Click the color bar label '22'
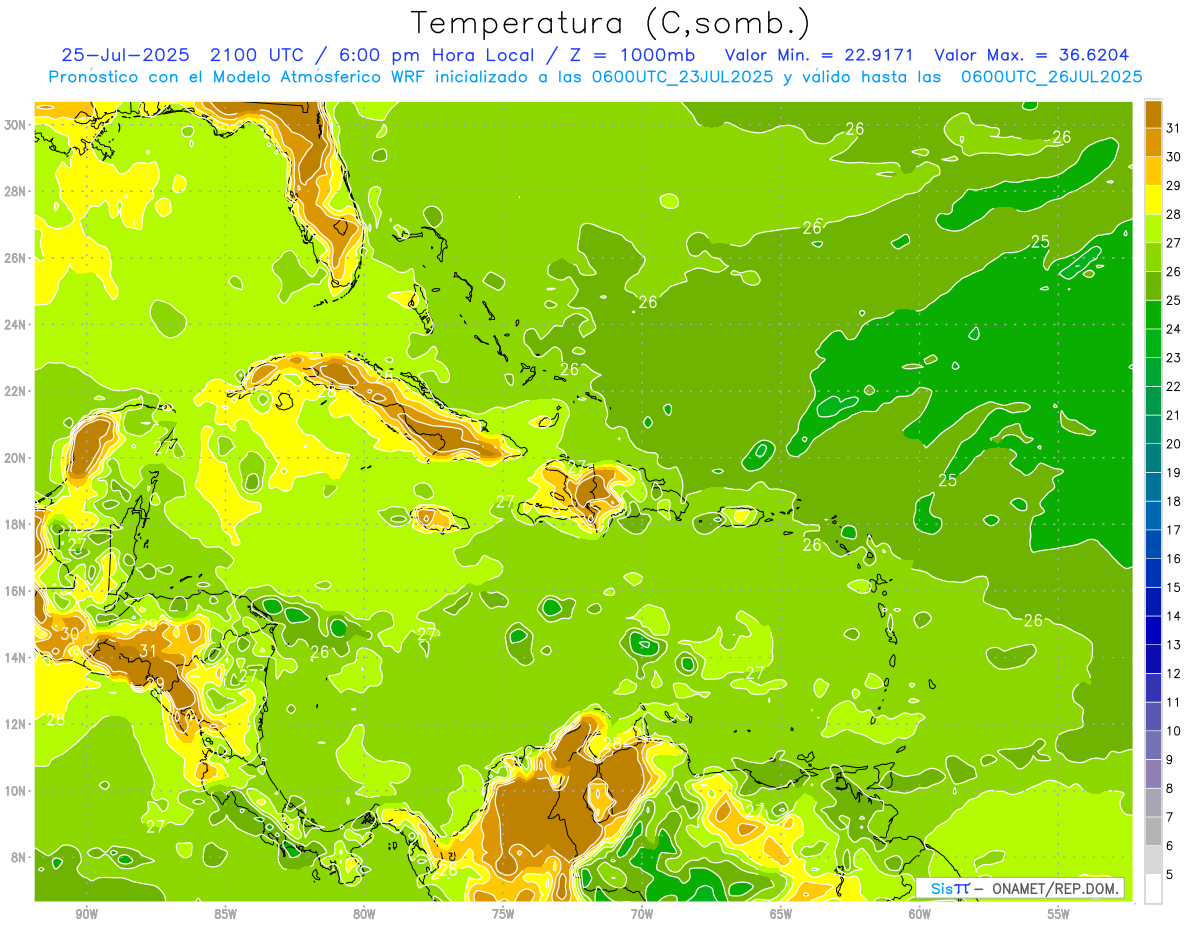 (1174, 387)
